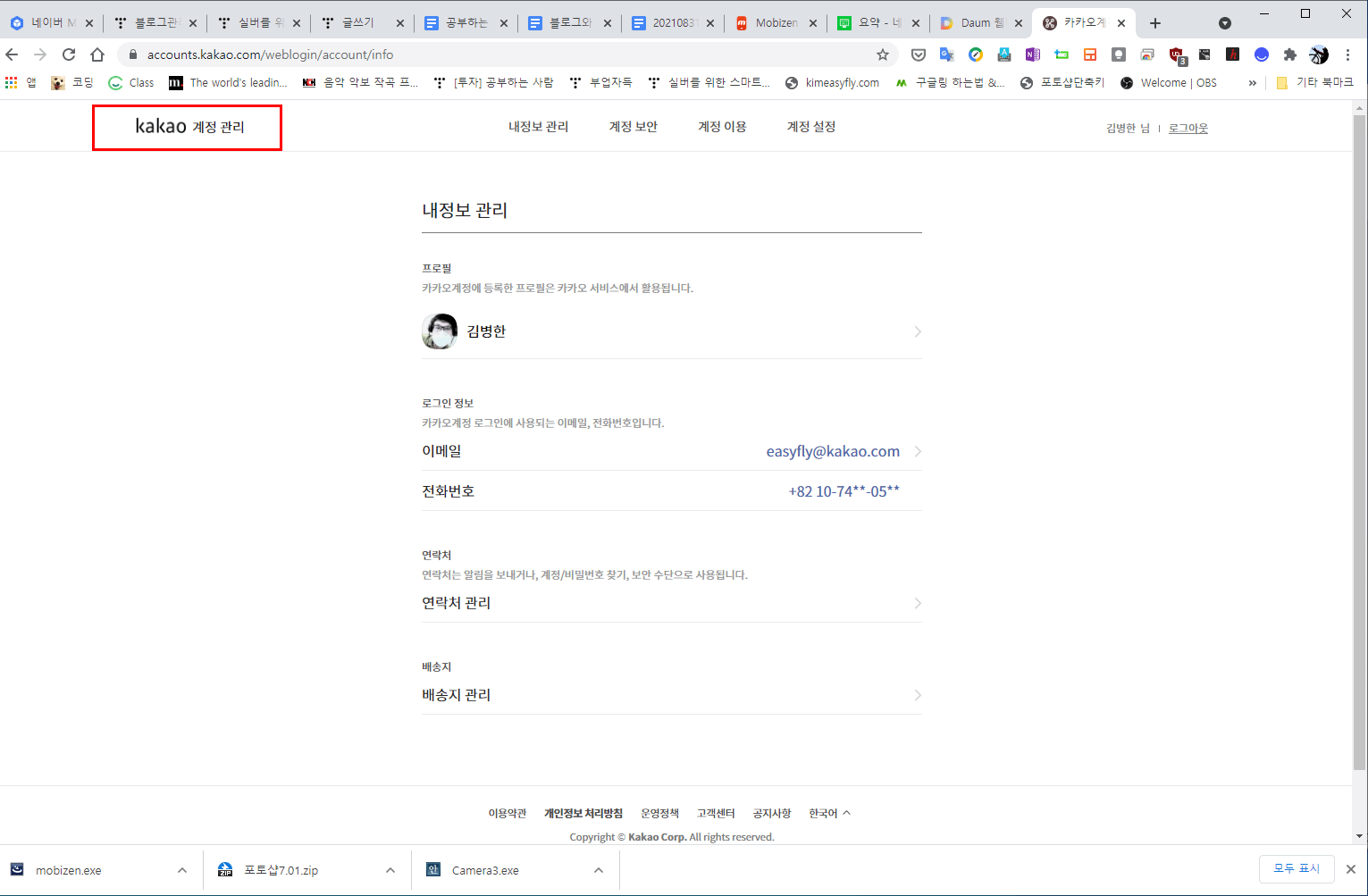The image size is (1368, 896).
Task: Expand the 한국어 language selector
Action: 829,813
